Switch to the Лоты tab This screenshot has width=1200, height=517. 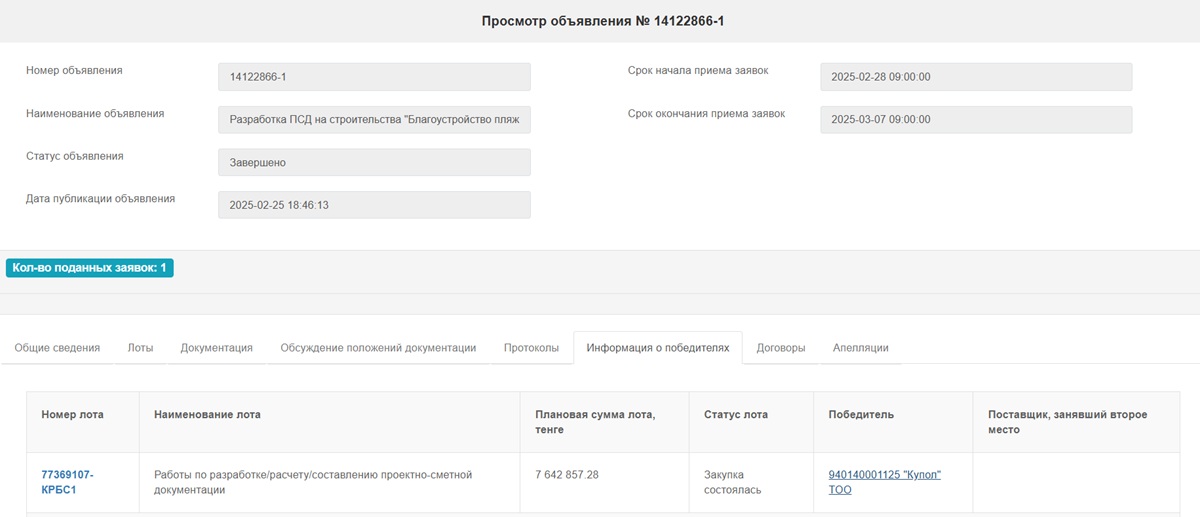[x=140, y=348]
